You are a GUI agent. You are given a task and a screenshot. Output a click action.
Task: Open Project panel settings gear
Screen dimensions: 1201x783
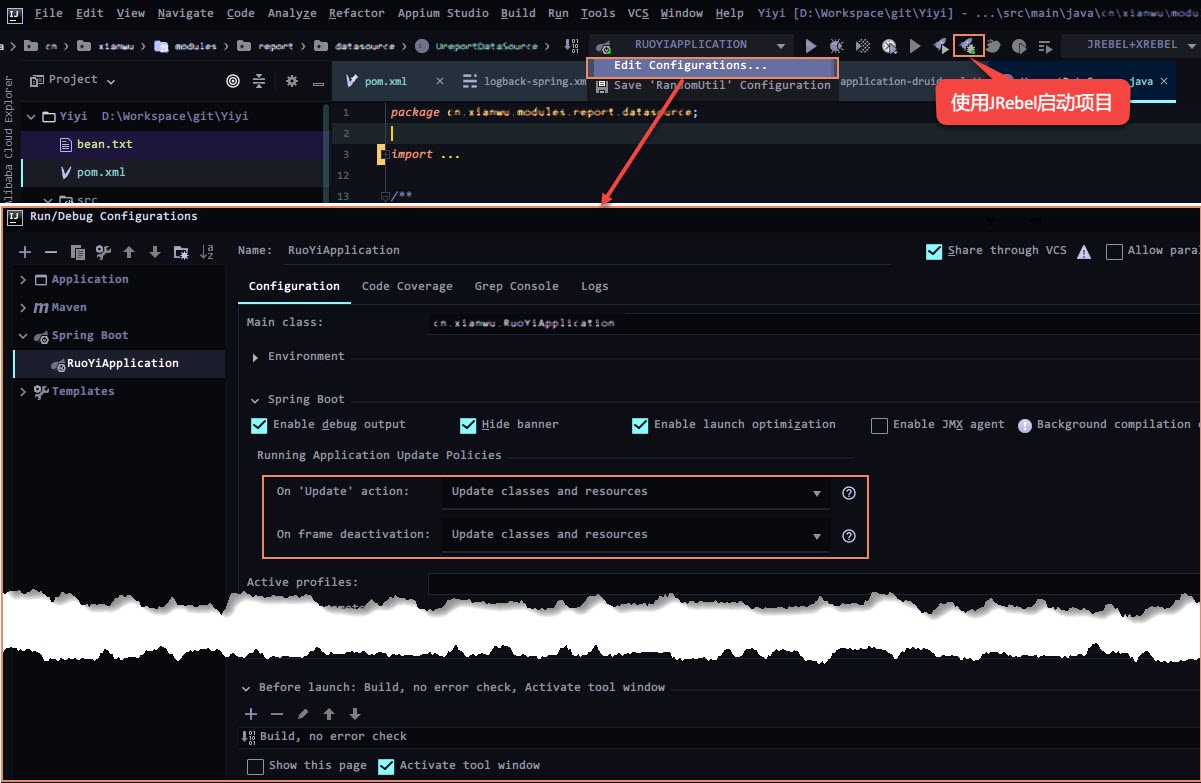292,81
